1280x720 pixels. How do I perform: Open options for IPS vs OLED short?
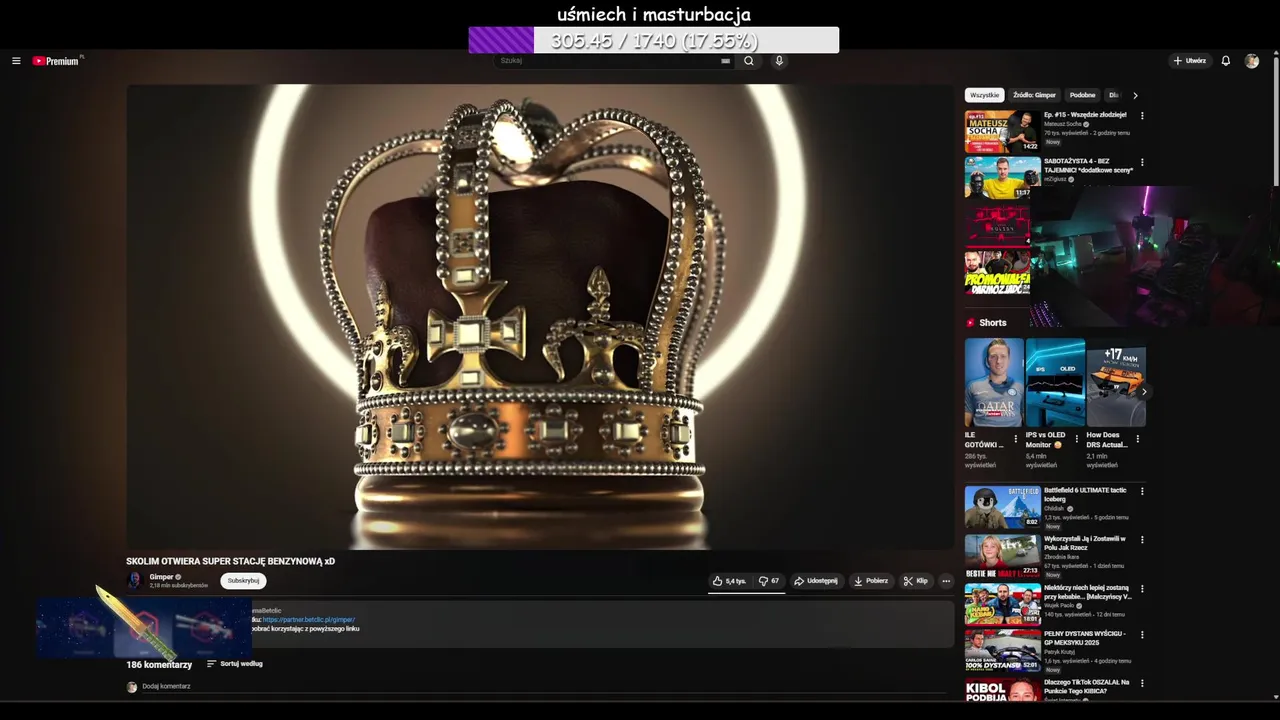[1077, 438]
